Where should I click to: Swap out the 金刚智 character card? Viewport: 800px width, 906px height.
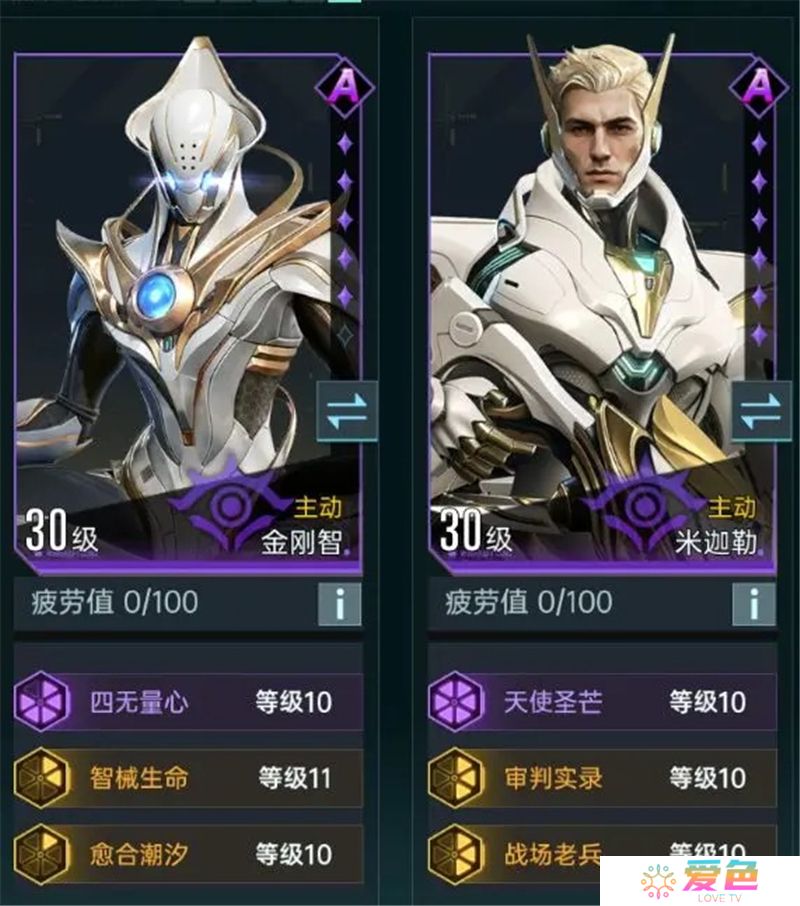coord(348,411)
